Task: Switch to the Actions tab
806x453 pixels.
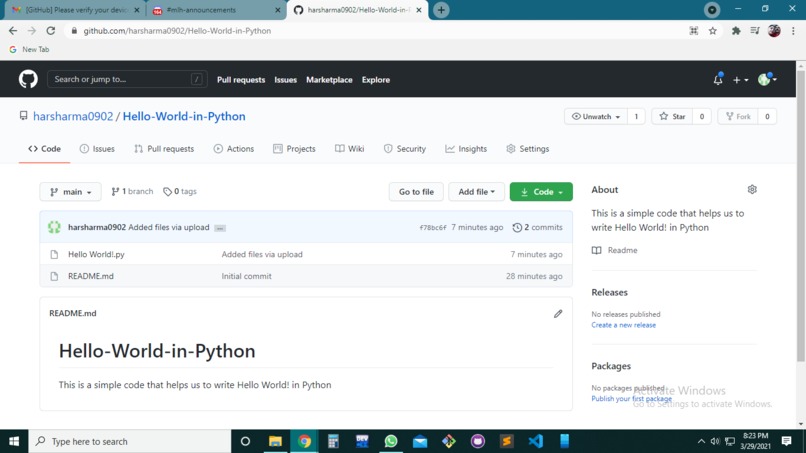Action: tap(233, 149)
